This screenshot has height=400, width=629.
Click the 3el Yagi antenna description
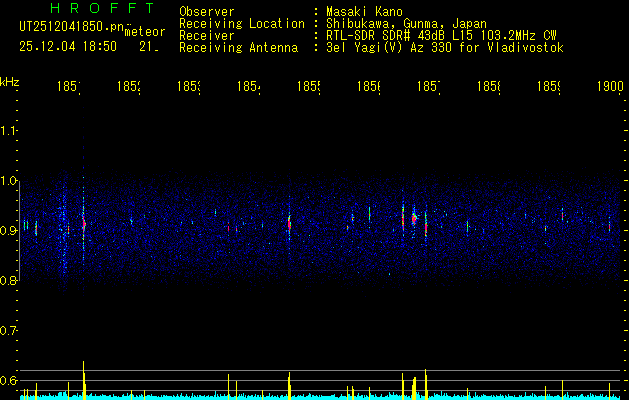click(x=445, y=48)
